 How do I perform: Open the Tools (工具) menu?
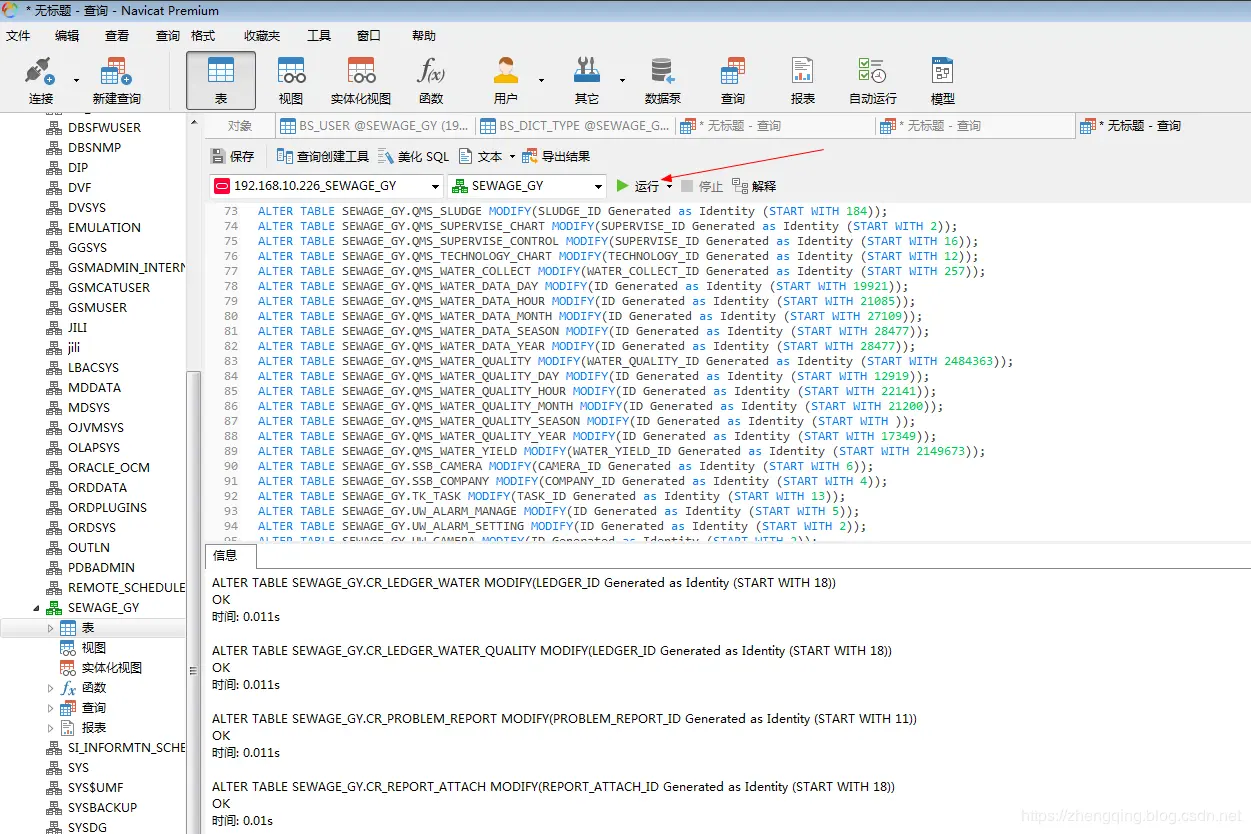point(319,35)
